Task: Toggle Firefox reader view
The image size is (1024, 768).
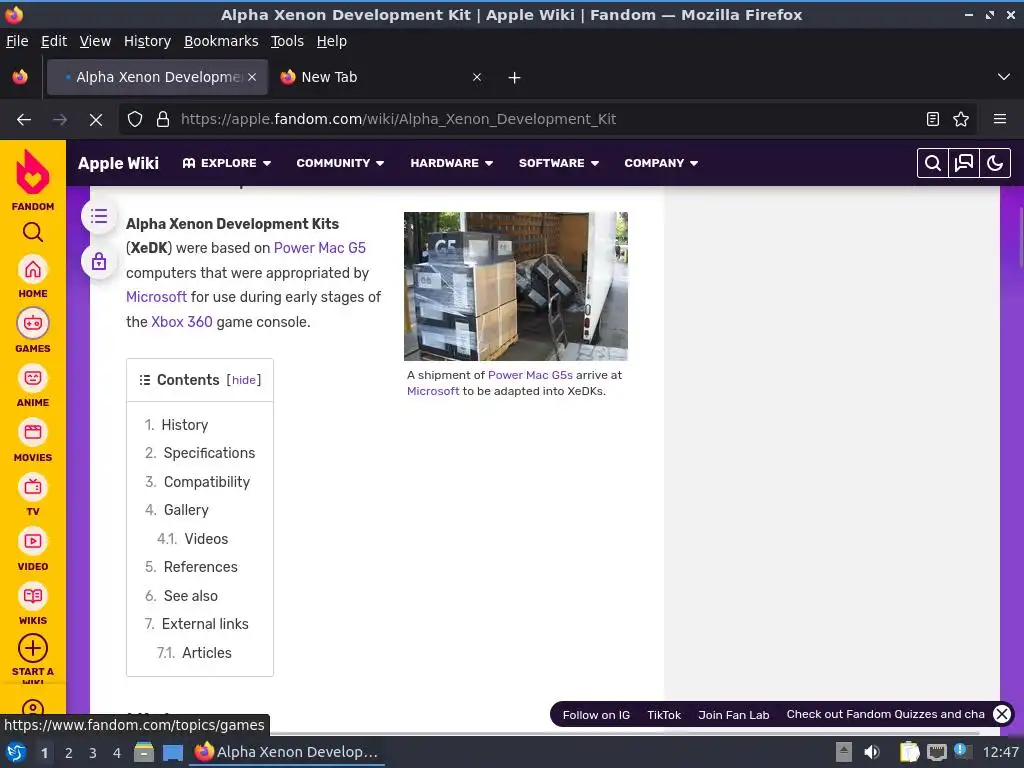Action: click(933, 120)
